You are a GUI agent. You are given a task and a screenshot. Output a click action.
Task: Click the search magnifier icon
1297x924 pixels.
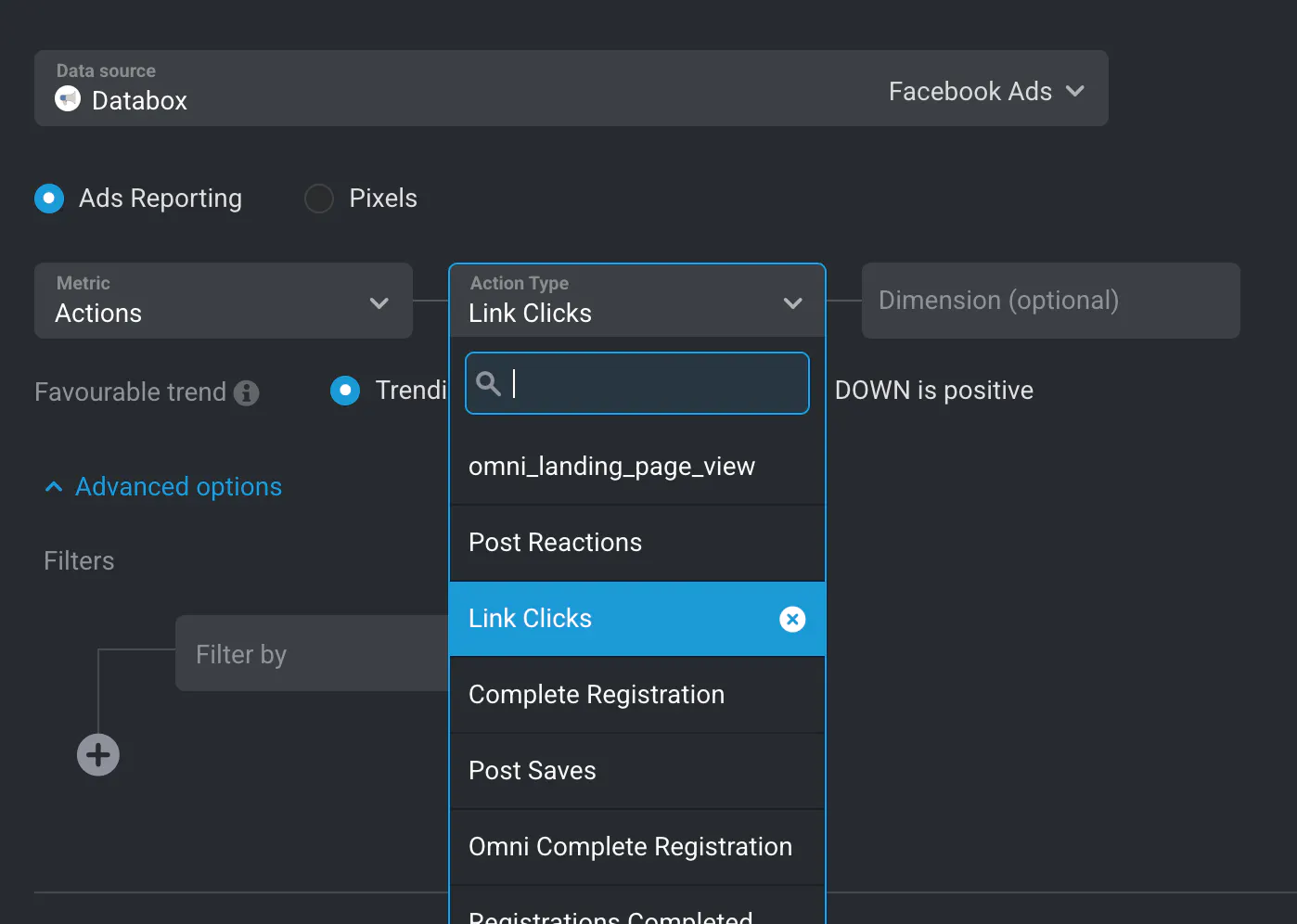(x=488, y=383)
